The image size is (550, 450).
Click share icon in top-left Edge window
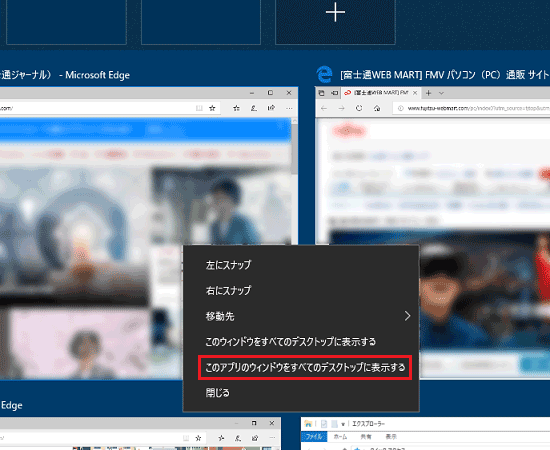click(271, 108)
